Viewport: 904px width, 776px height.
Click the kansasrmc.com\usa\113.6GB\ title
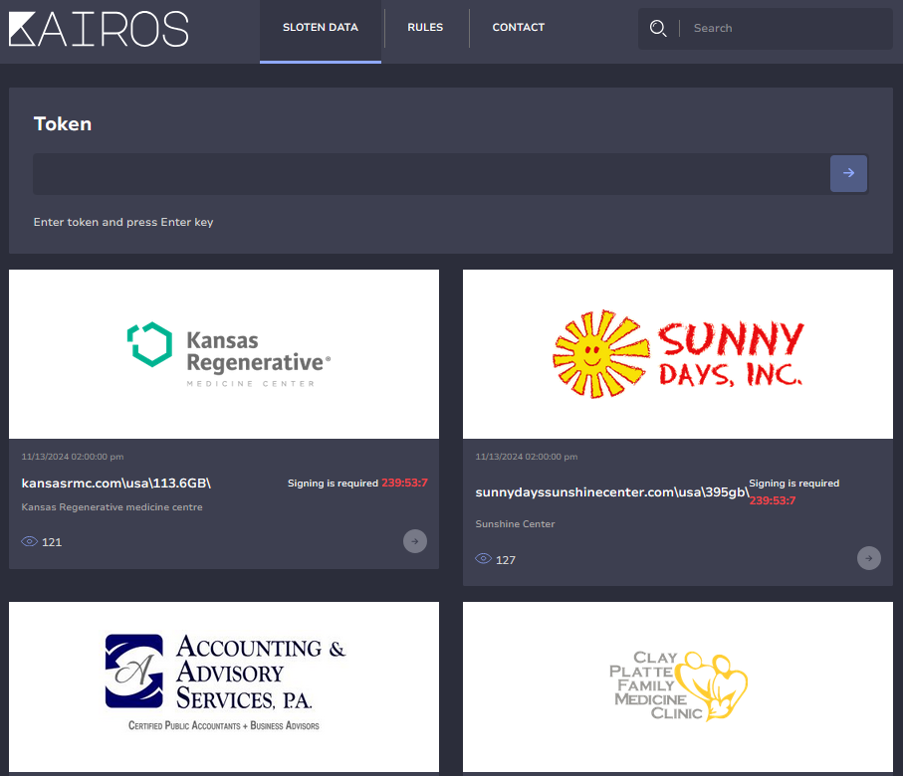116,483
